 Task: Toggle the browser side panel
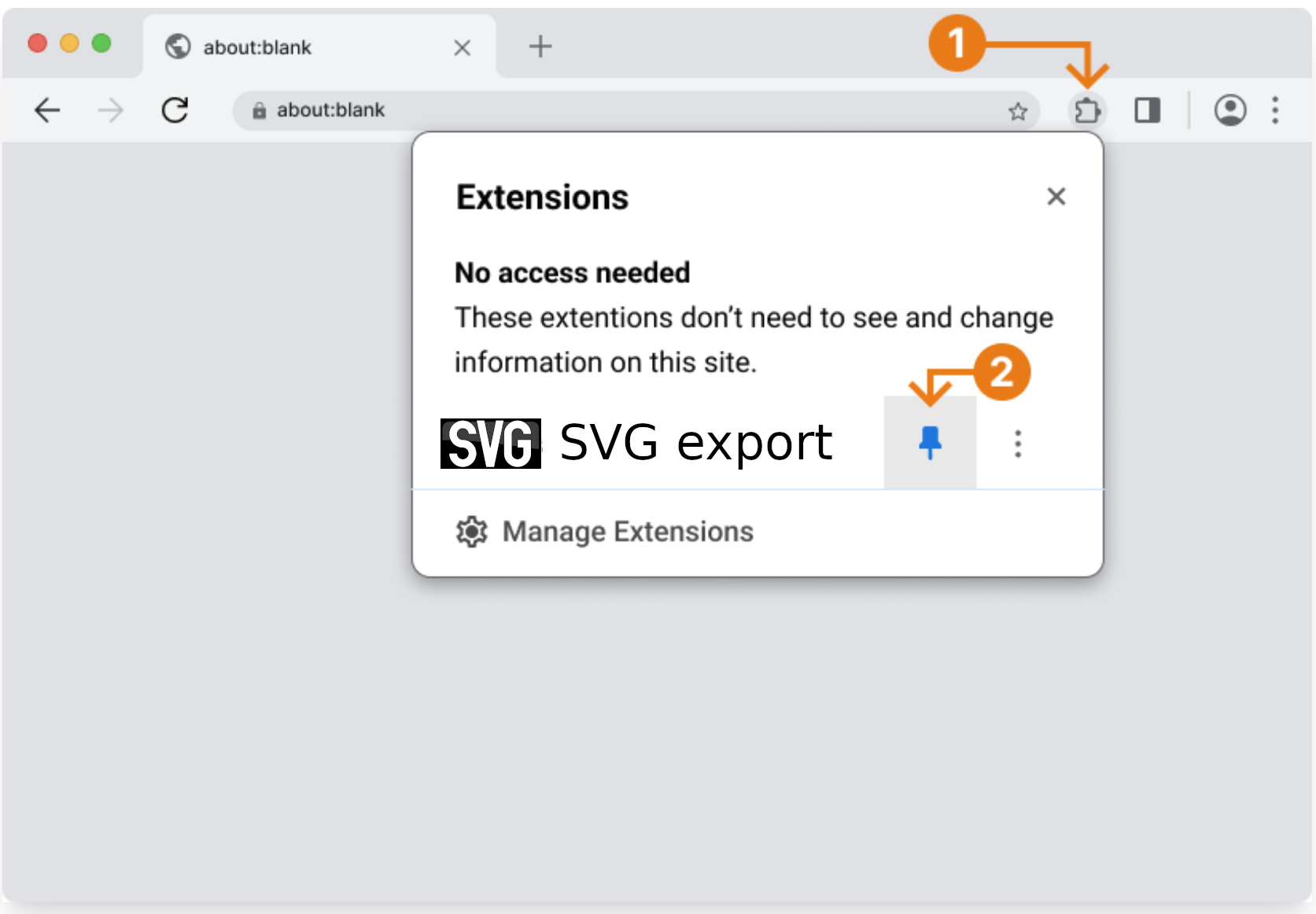click(x=1148, y=110)
